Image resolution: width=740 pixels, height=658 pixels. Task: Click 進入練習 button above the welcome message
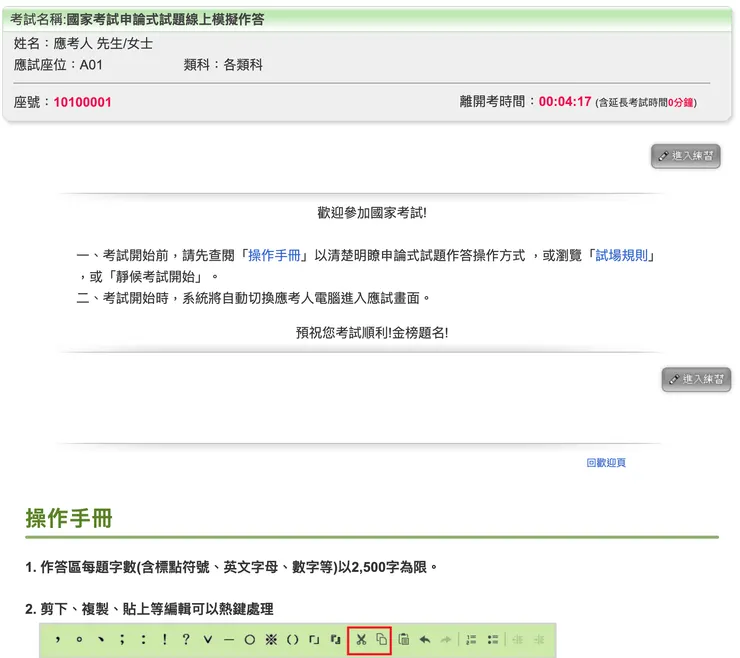click(686, 156)
